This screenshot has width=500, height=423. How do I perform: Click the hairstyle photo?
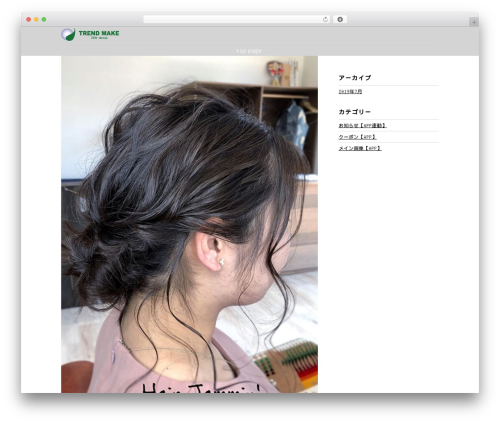(x=189, y=224)
